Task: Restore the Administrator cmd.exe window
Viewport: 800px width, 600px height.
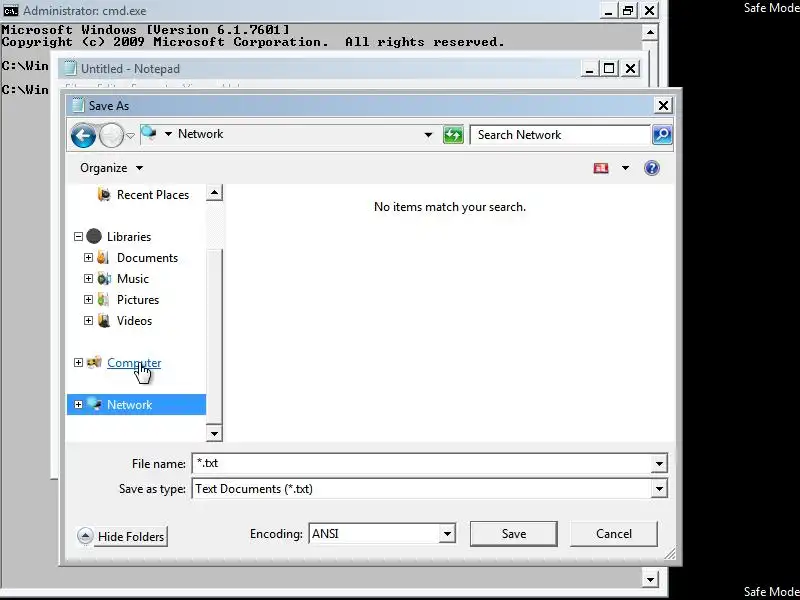Action: 628,11
